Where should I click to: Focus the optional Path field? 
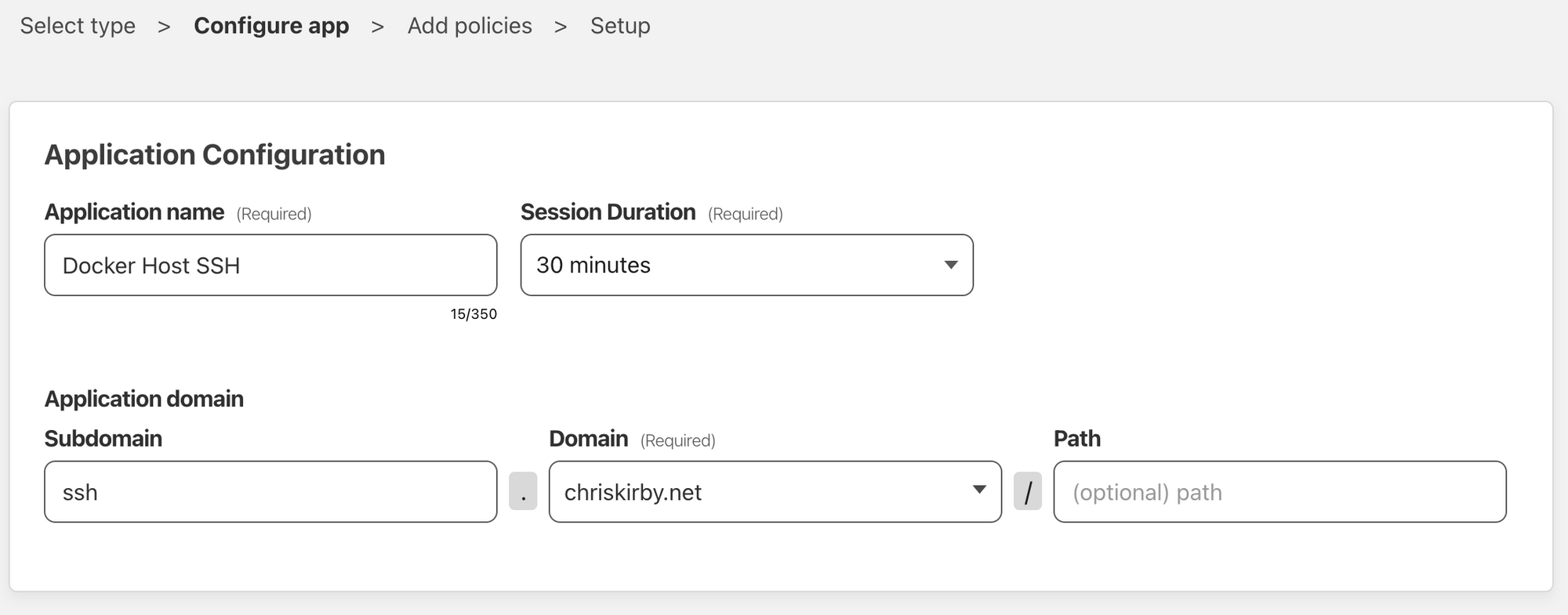[x=1278, y=491]
